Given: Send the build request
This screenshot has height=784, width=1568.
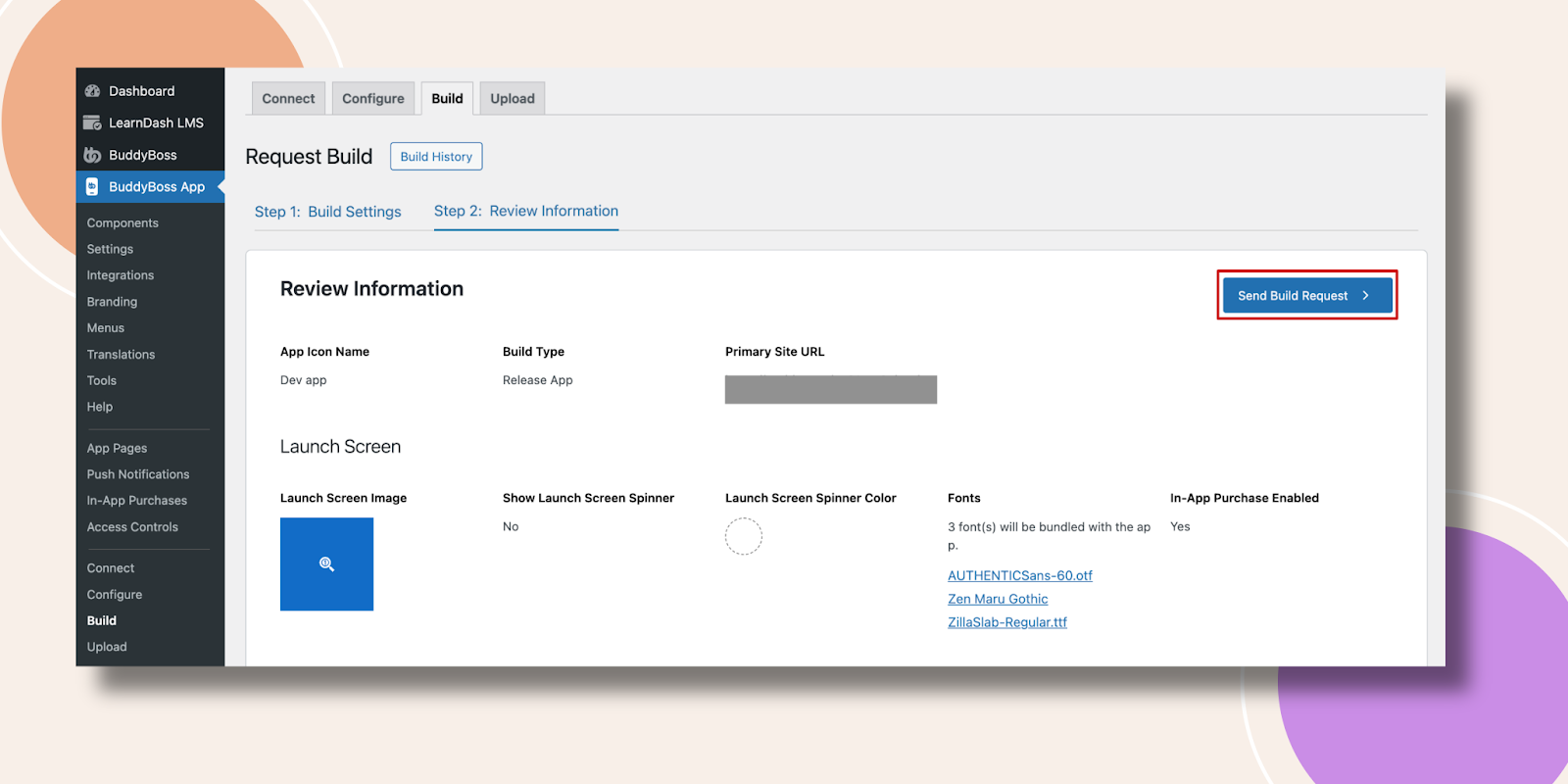Looking at the screenshot, I should pyautogui.click(x=1307, y=295).
